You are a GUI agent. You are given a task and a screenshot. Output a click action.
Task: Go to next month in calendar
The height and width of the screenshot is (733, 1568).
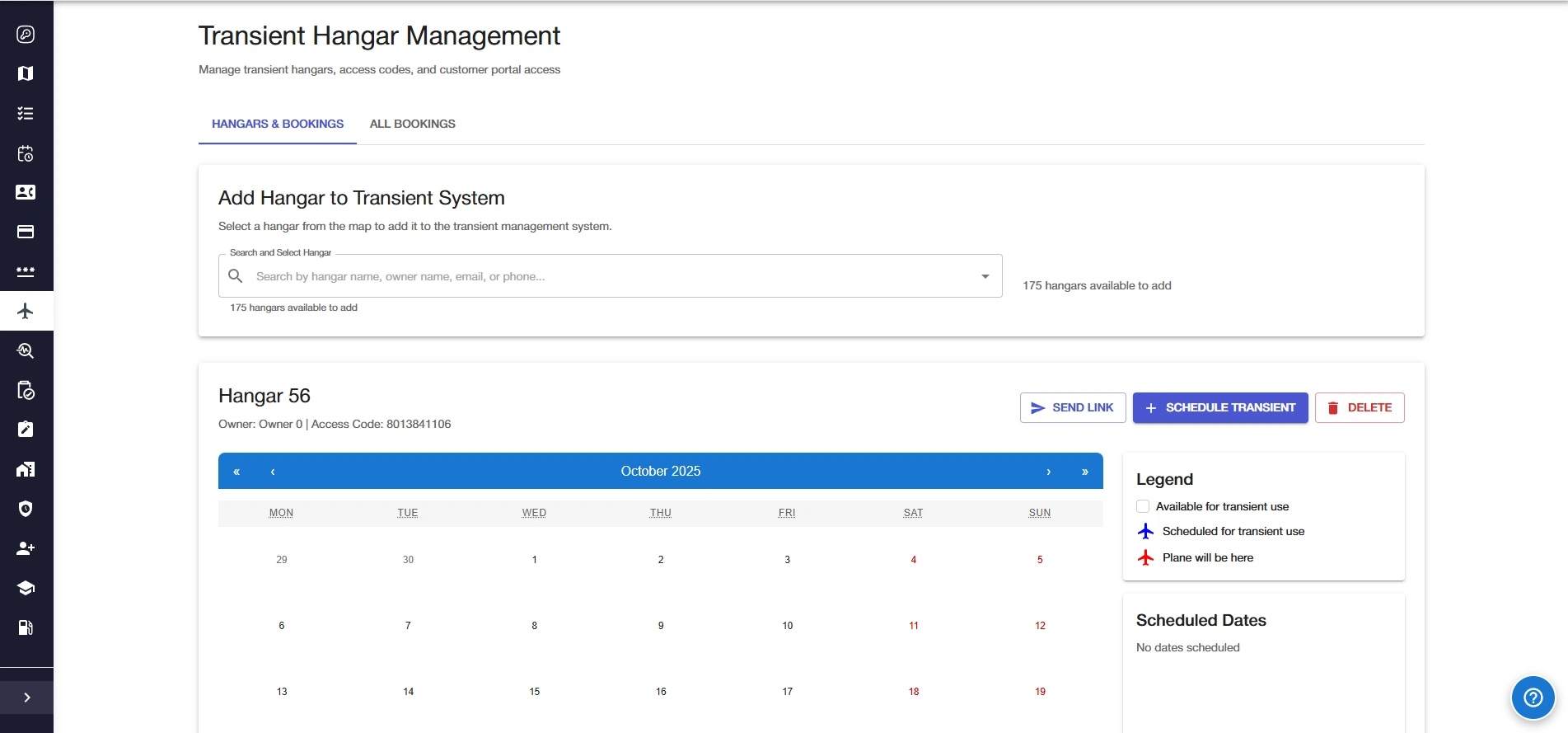[1048, 472]
